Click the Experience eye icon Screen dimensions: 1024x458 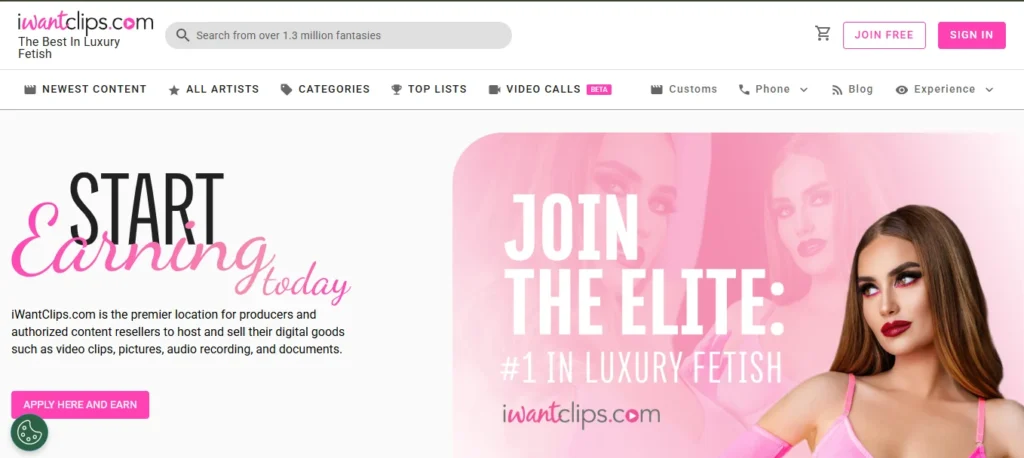[902, 90]
